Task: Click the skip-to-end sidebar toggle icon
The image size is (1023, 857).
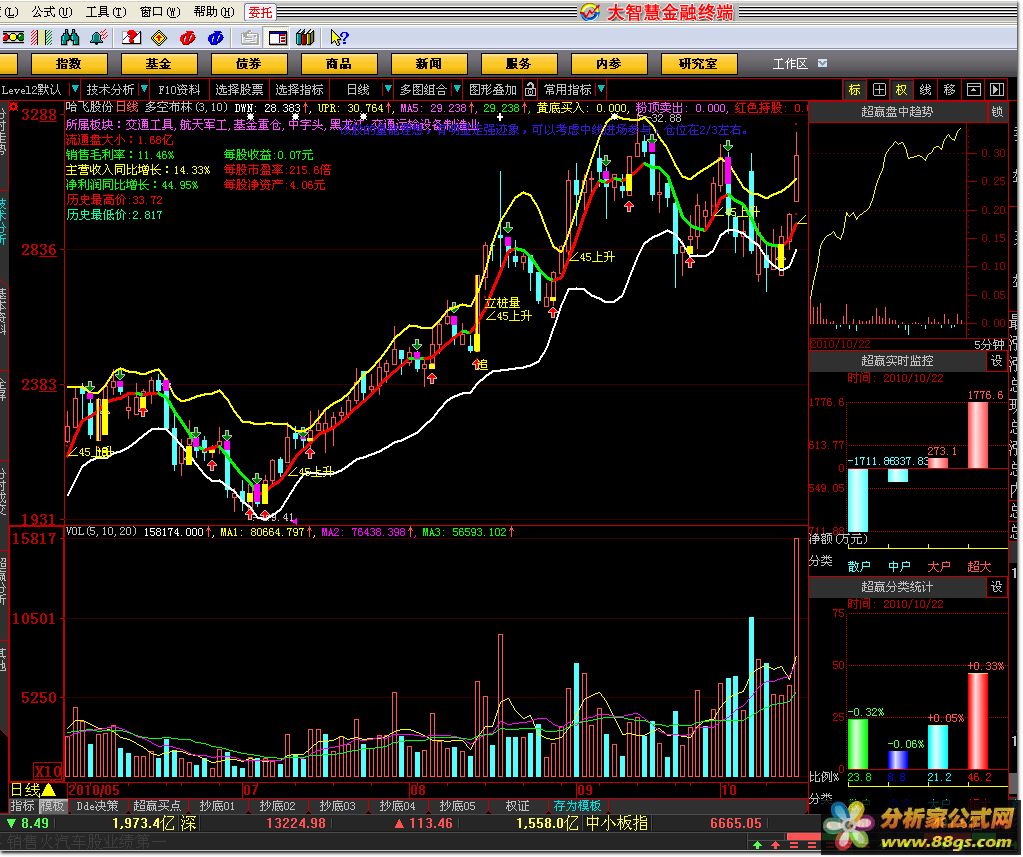Action: (x=997, y=89)
